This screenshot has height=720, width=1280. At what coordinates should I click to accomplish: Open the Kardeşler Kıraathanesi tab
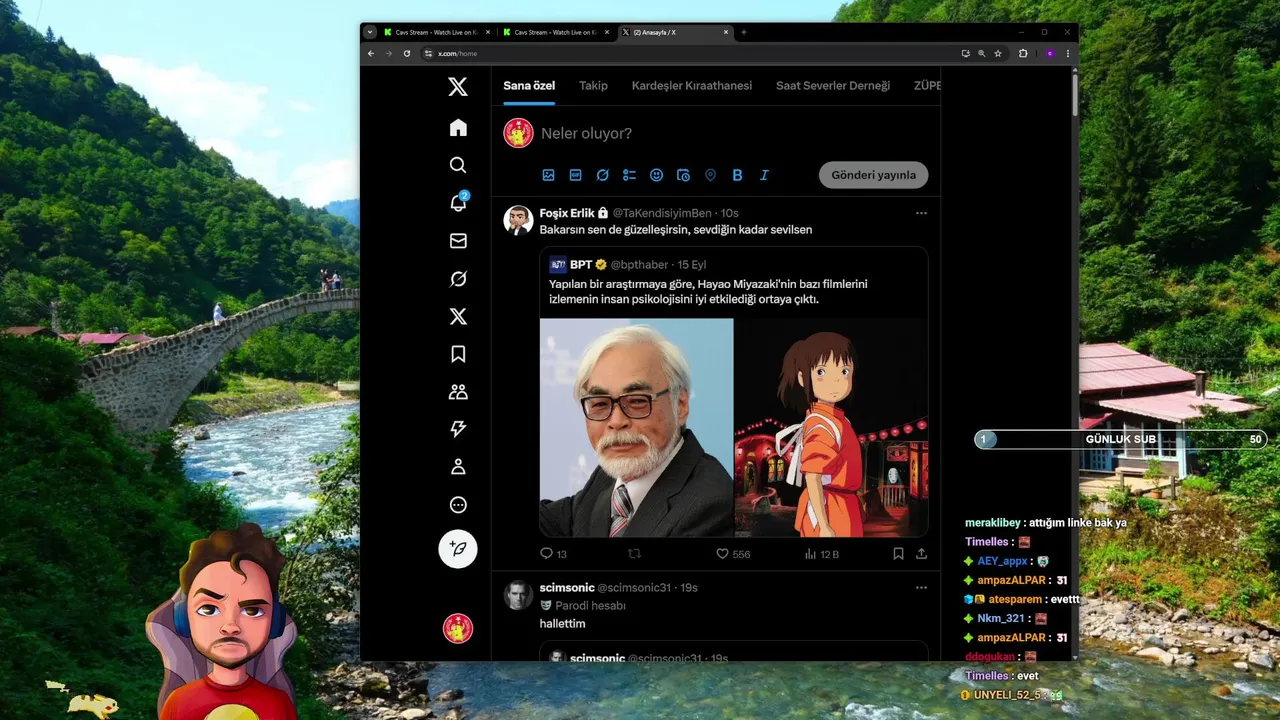coord(692,86)
